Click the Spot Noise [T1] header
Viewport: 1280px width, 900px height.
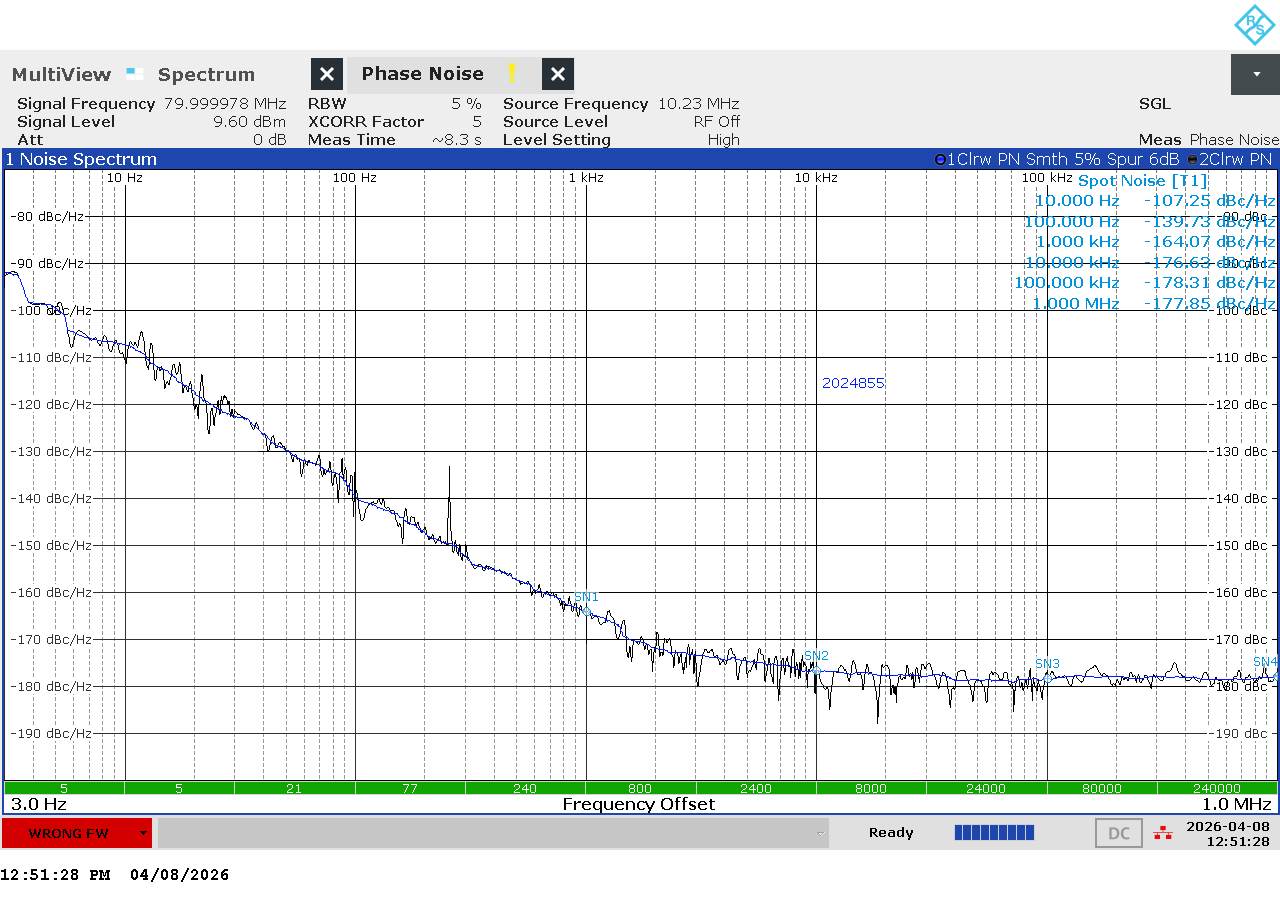1142,181
